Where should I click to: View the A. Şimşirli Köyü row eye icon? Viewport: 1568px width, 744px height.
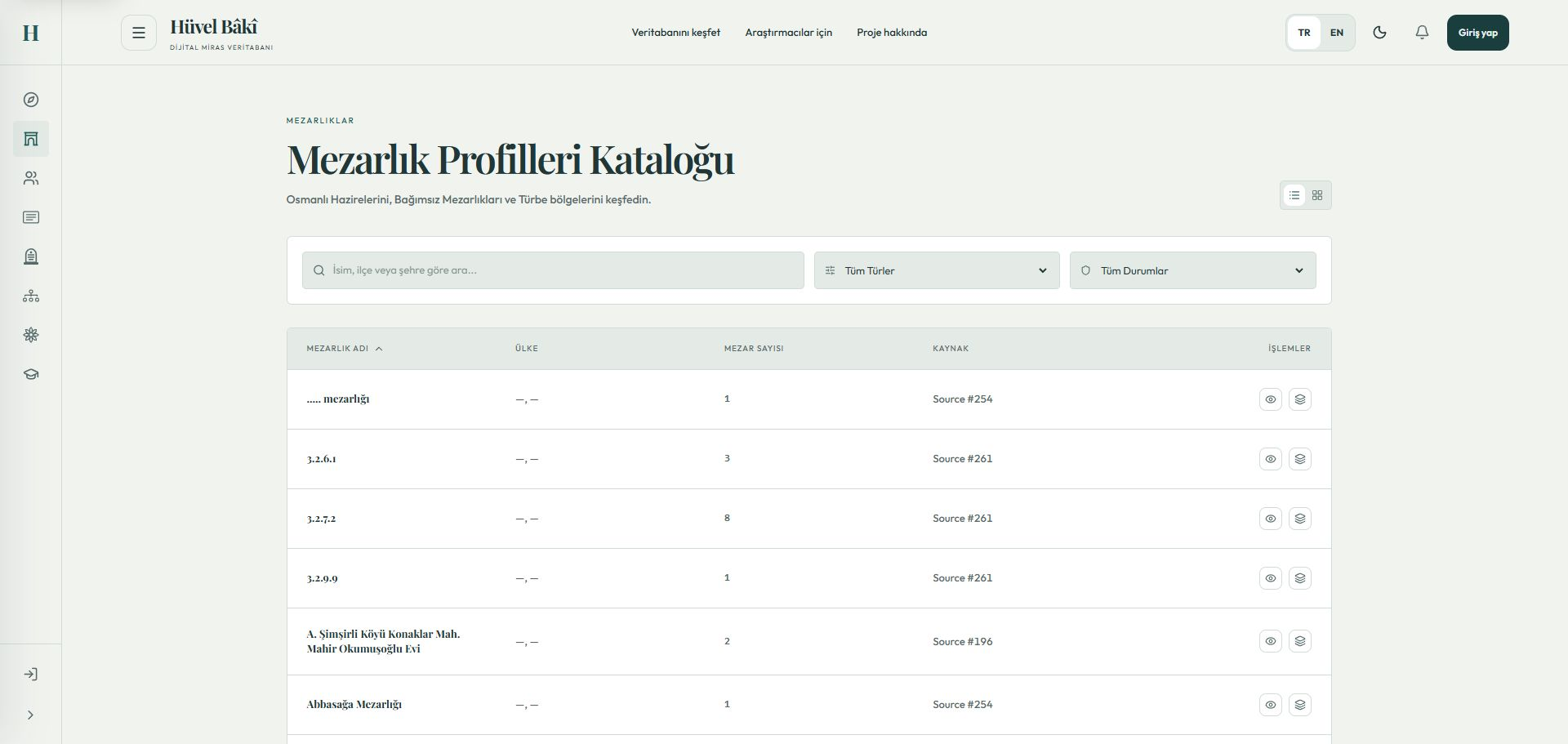click(1271, 641)
